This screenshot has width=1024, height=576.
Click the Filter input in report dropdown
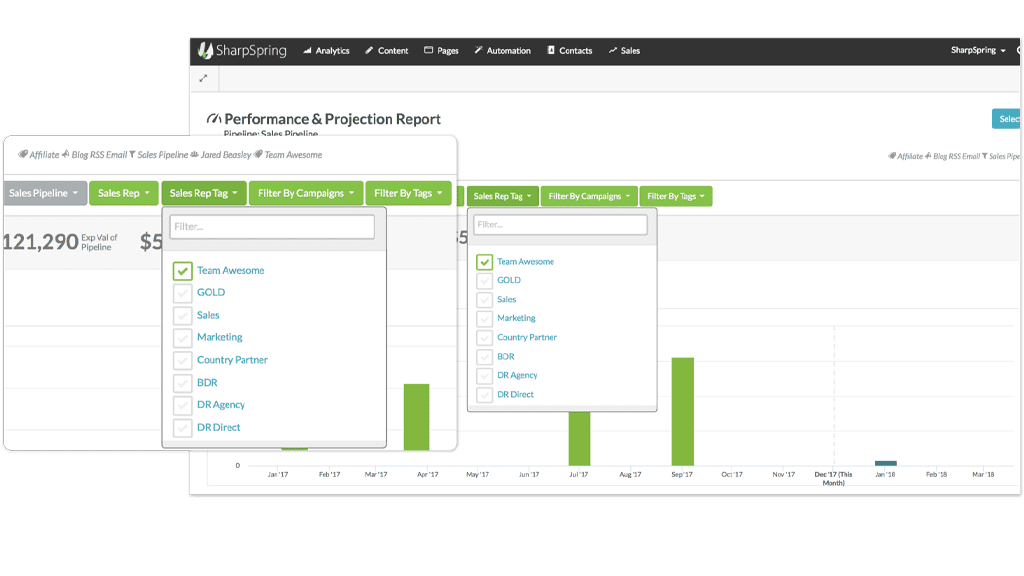pyautogui.click(x=560, y=225)
